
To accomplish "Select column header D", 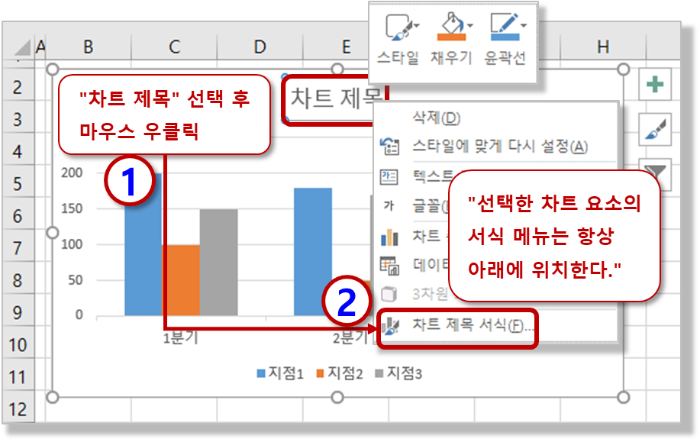I will point(260,46).
